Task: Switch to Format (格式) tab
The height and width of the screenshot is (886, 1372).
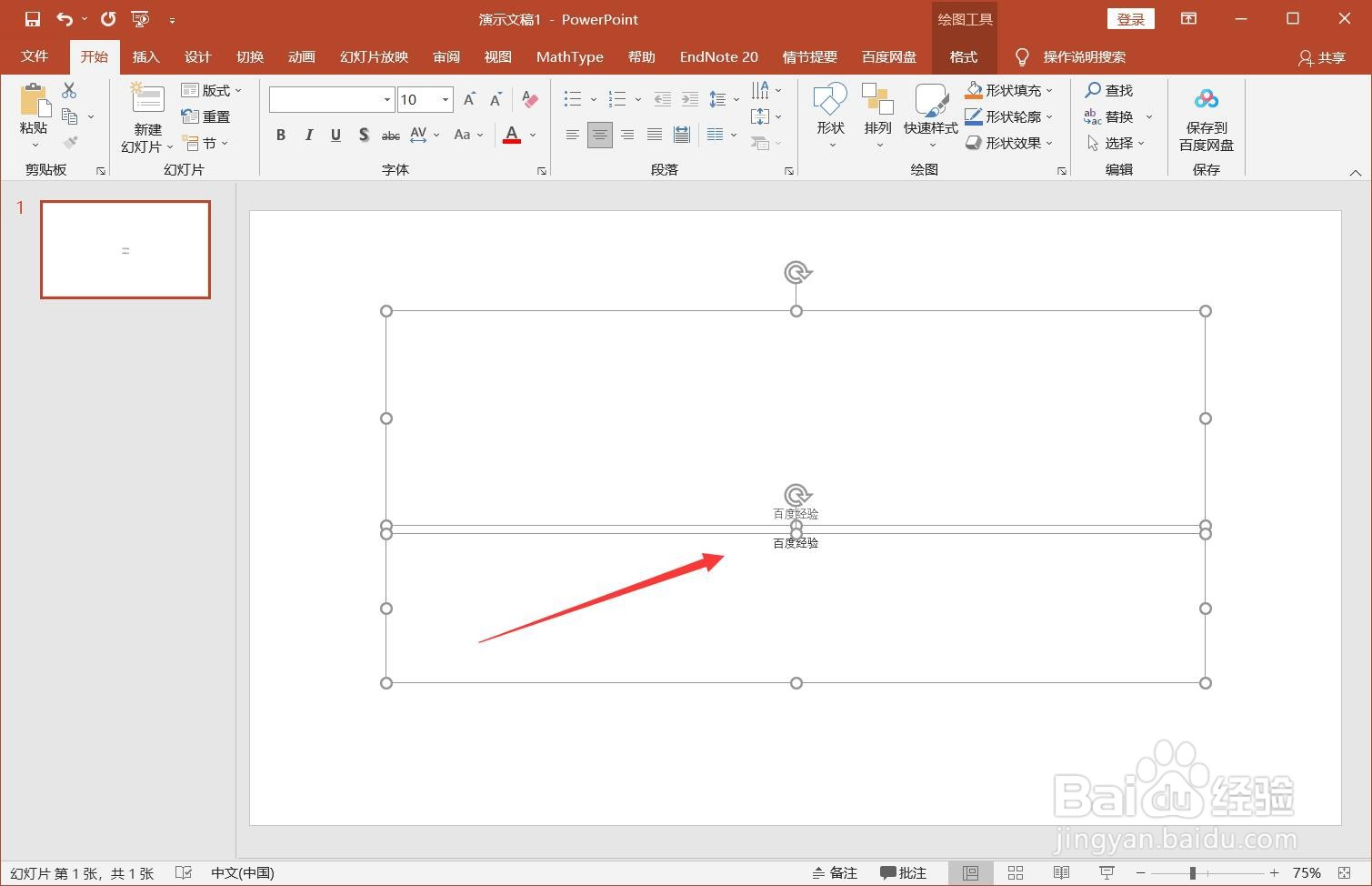Action: pyautogui.click(x=964, y=56)
